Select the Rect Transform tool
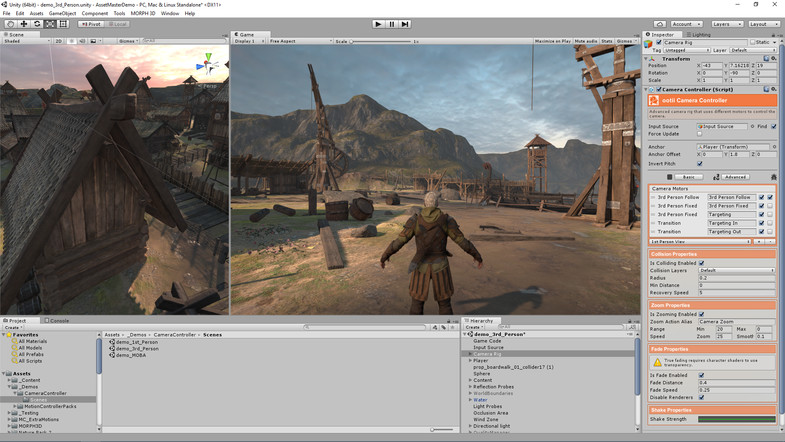Image resolution: width=785 pixels, height=442 pixels. pos(63,24)
